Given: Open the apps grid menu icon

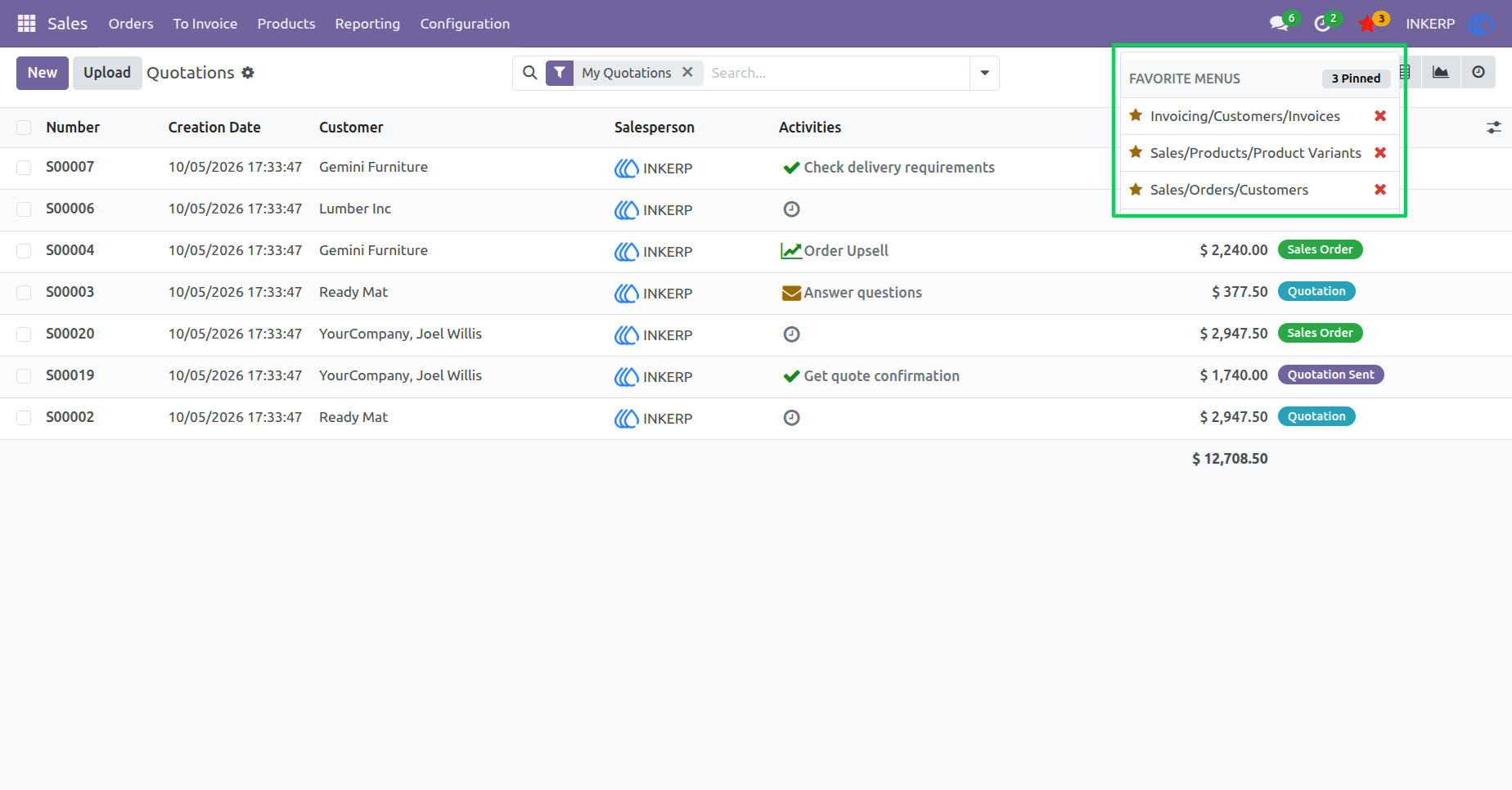Looking at the screenshot, I should click(x=26, y=24).
